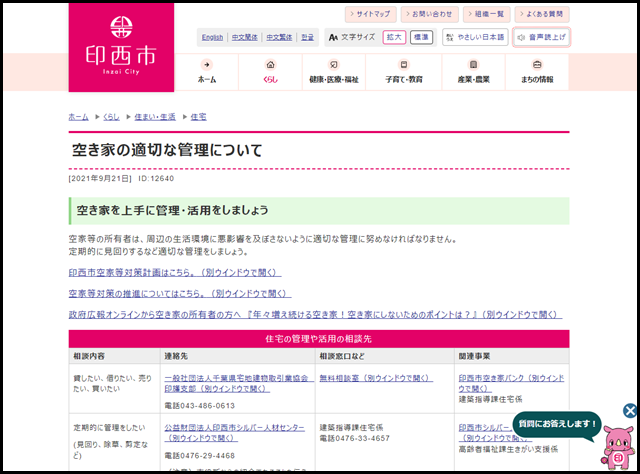Select the くらし house icon
This screenshot has width=640, height=474.
tap(270, 65)
